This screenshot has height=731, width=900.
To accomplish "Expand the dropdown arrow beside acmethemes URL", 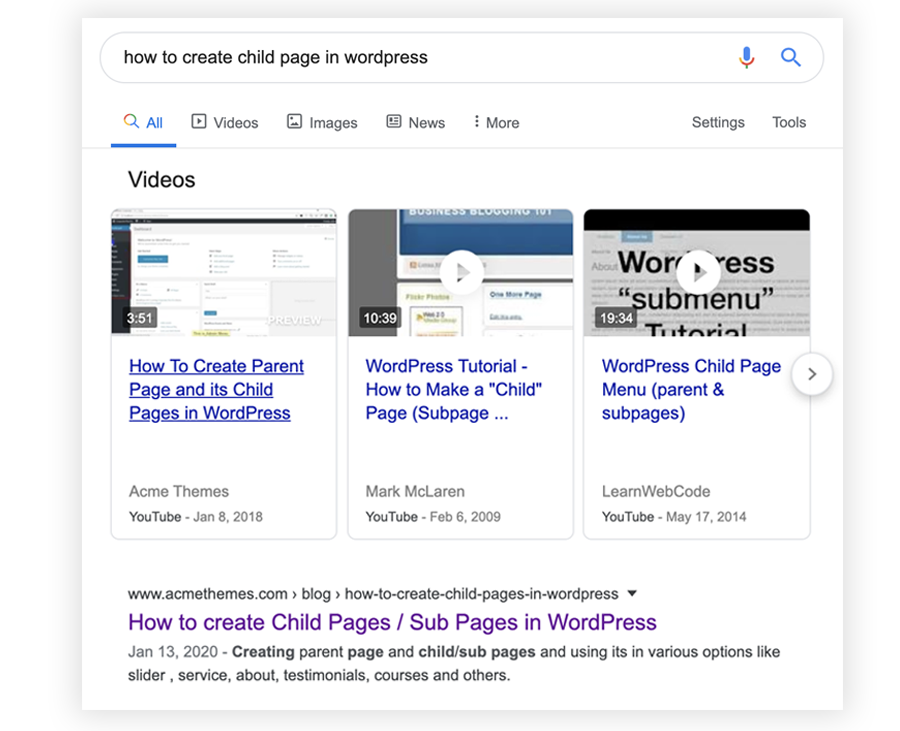I will coord(632,593).
